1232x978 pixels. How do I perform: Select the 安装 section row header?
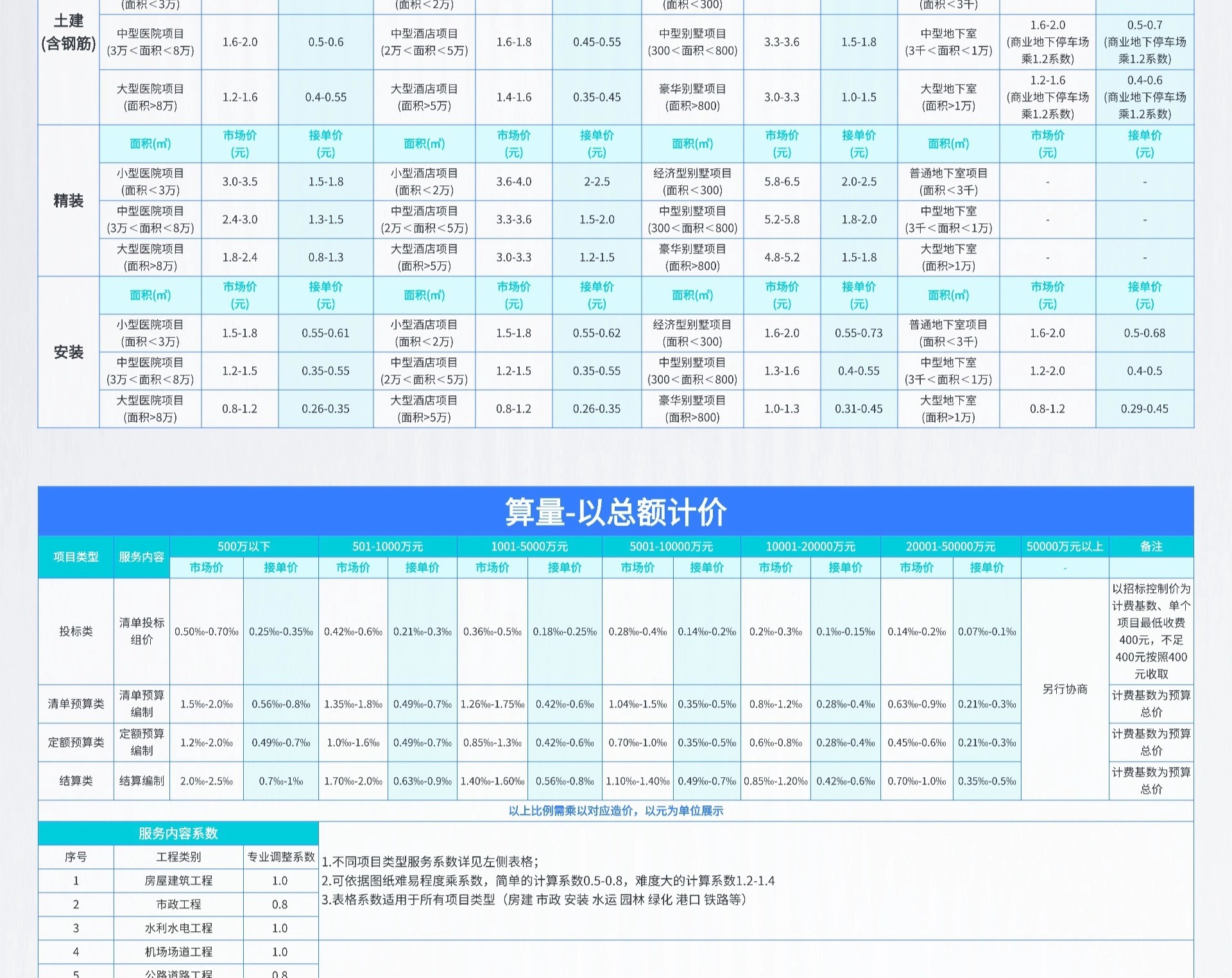click(x=68, y=352)
